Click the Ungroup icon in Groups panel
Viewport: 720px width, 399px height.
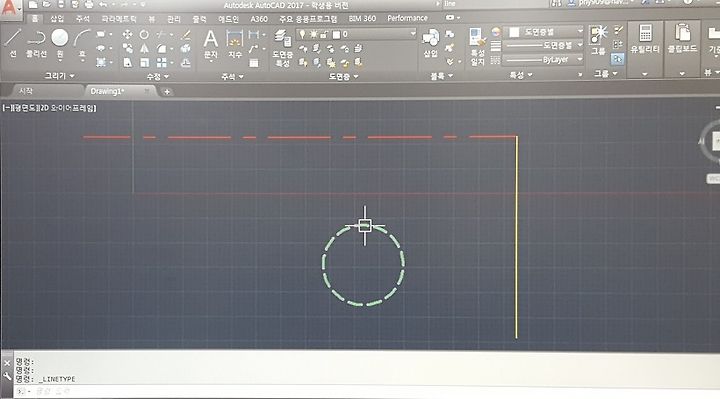pos(618,31)
